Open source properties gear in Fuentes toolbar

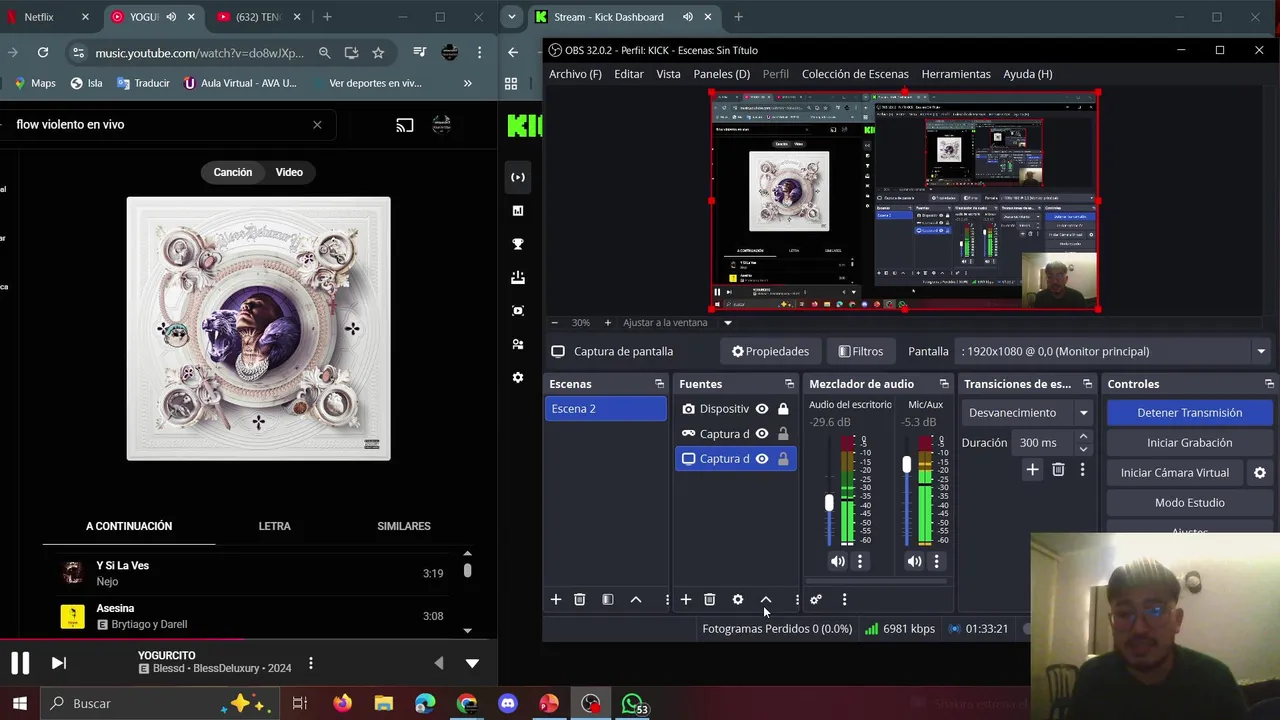click(738, 599)
